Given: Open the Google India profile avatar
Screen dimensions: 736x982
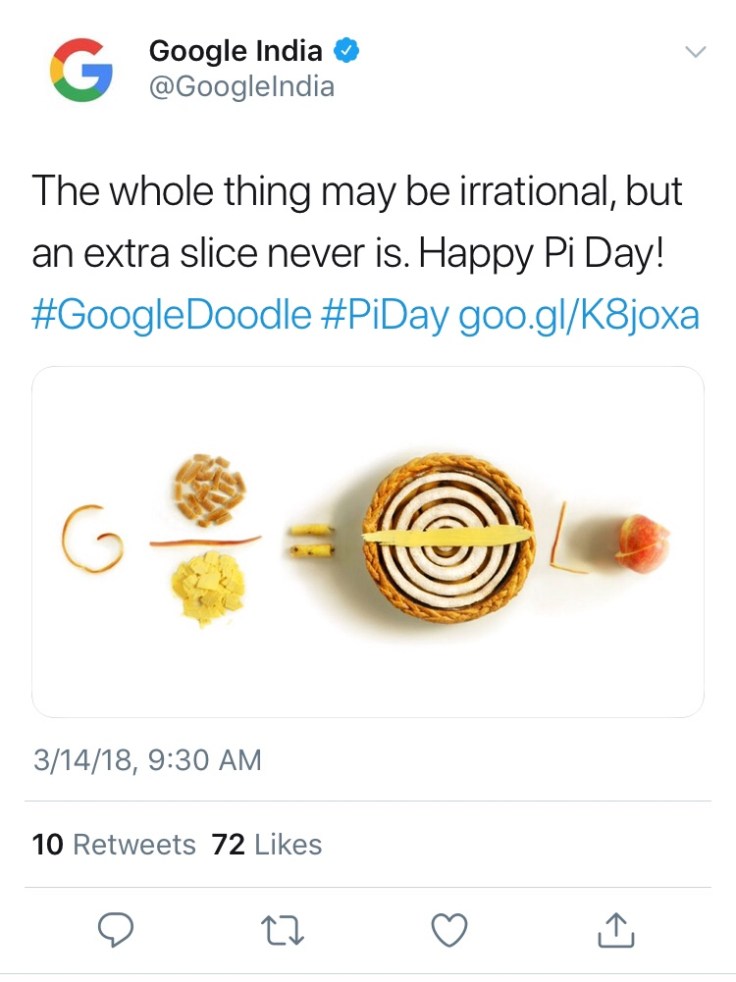Looking at the screenshot, I should click(x=81, y=69).
